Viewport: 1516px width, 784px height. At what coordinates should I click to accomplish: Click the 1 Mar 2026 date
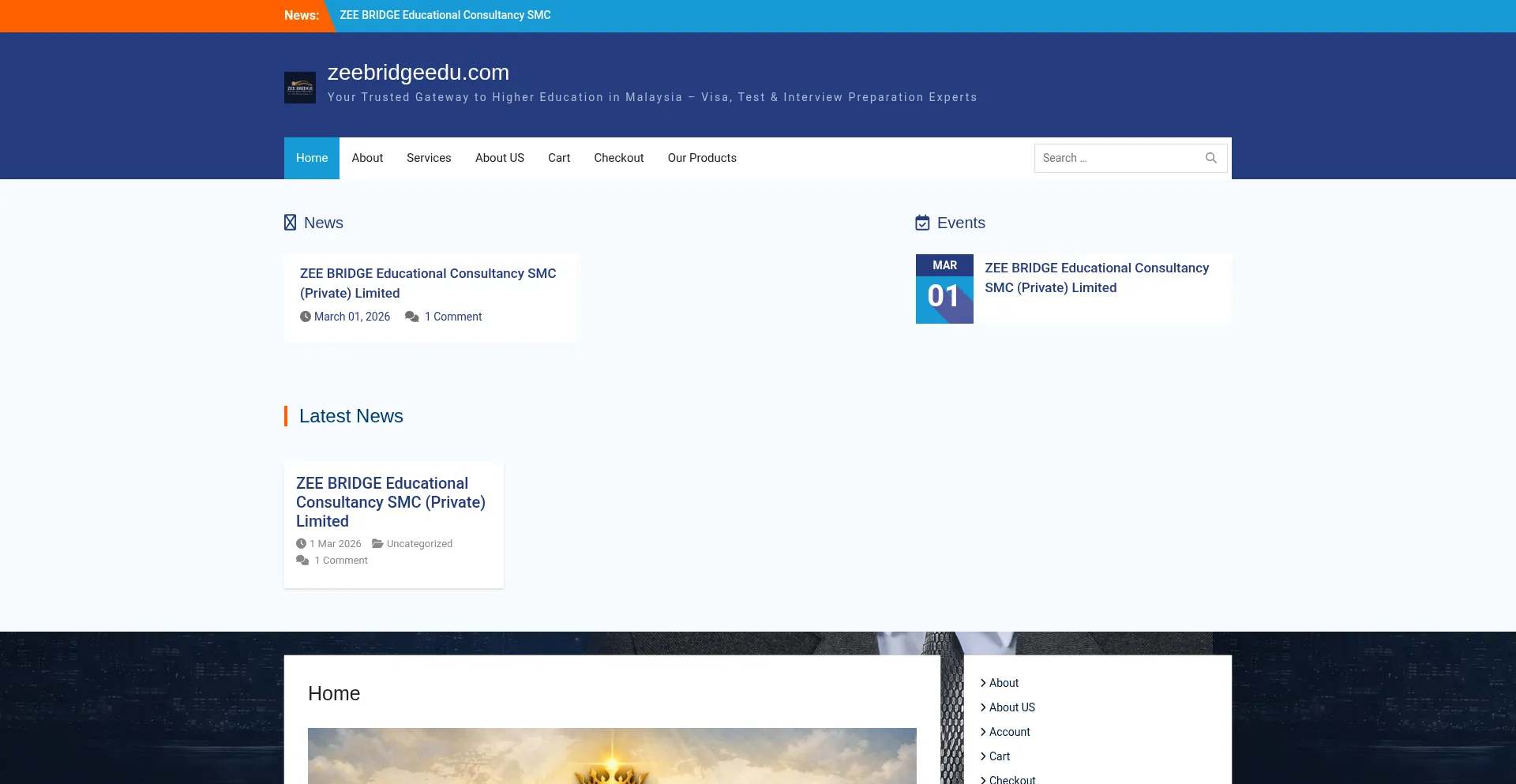(x=336, y=543)
